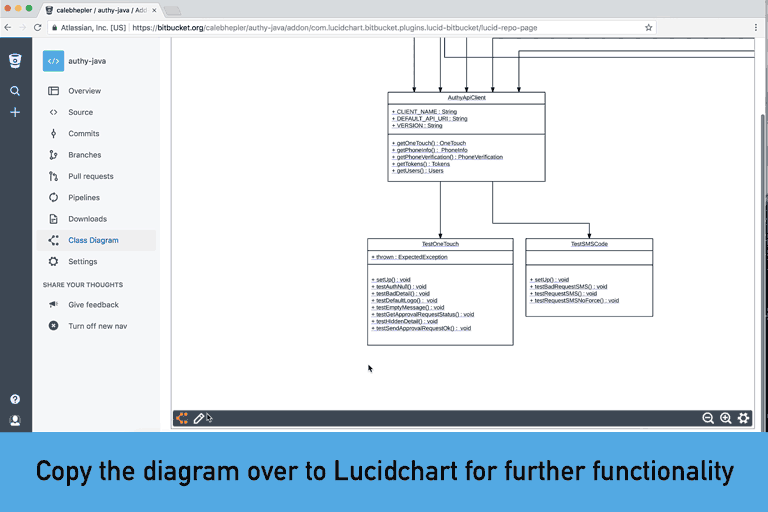Open the user profile avatar icon
The width and height of the screenshot is (768, 512).
(15, 420)
